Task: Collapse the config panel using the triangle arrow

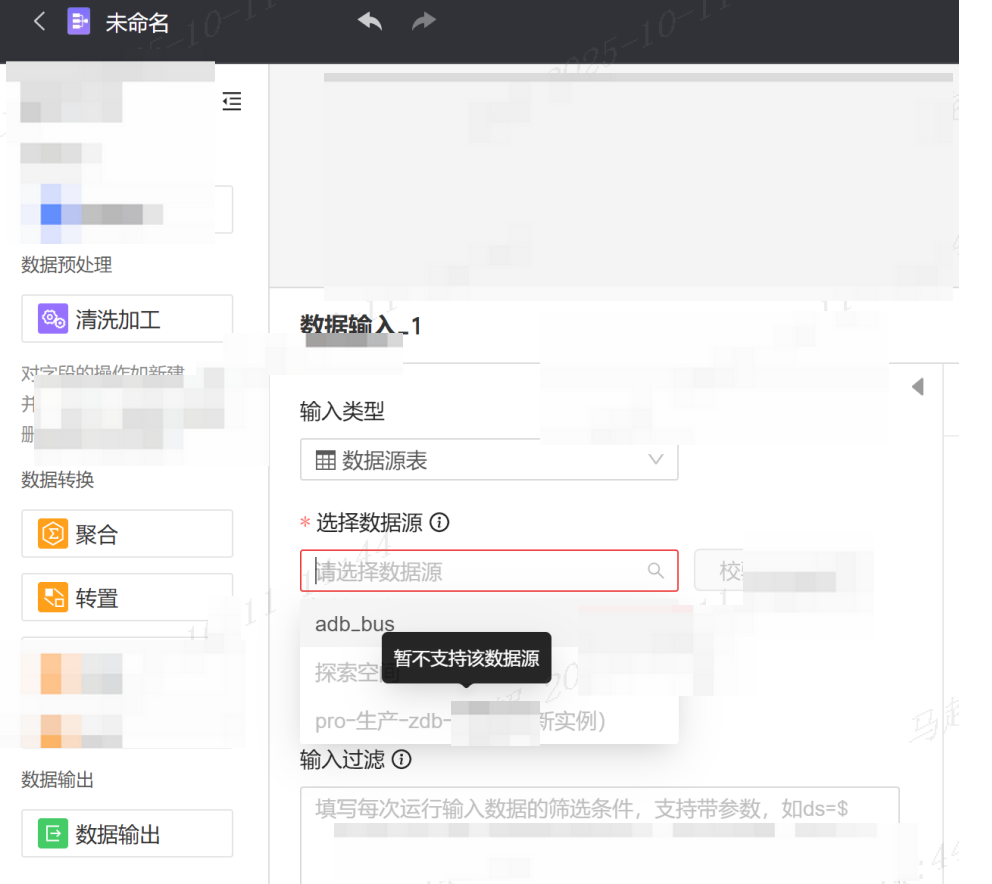Action: tap(917, 387)
